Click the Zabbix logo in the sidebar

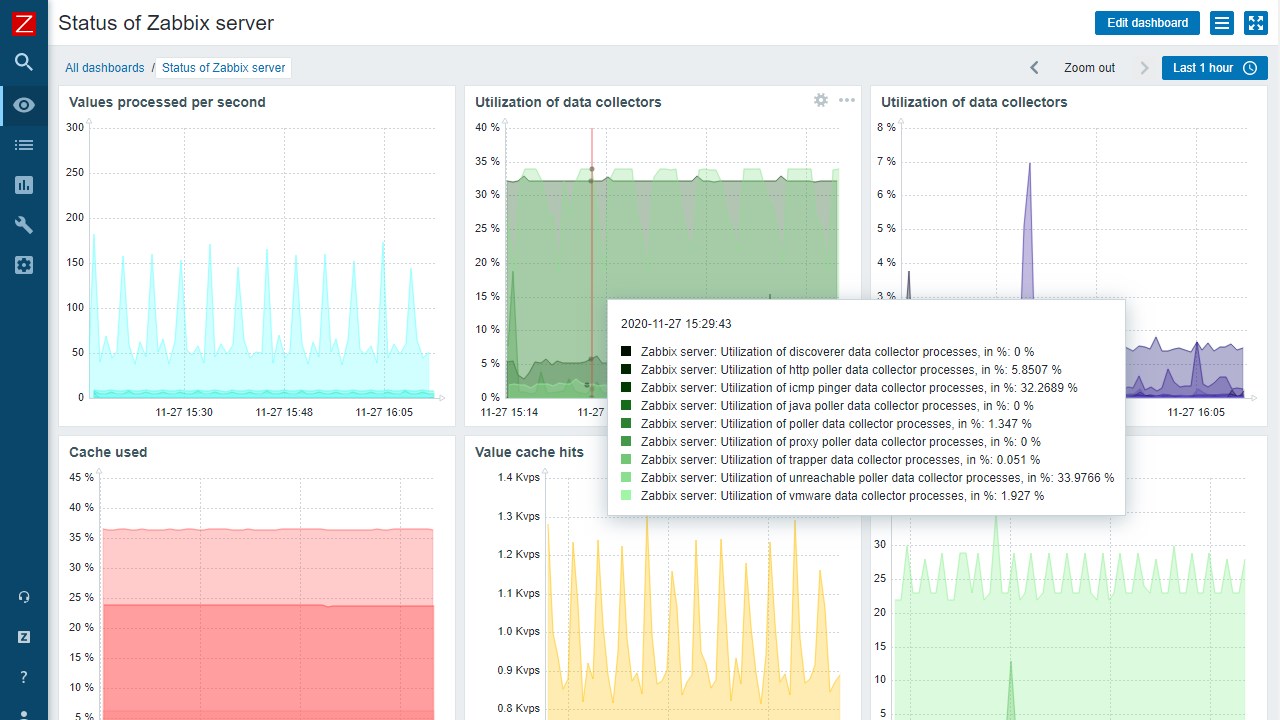point(24,24)
